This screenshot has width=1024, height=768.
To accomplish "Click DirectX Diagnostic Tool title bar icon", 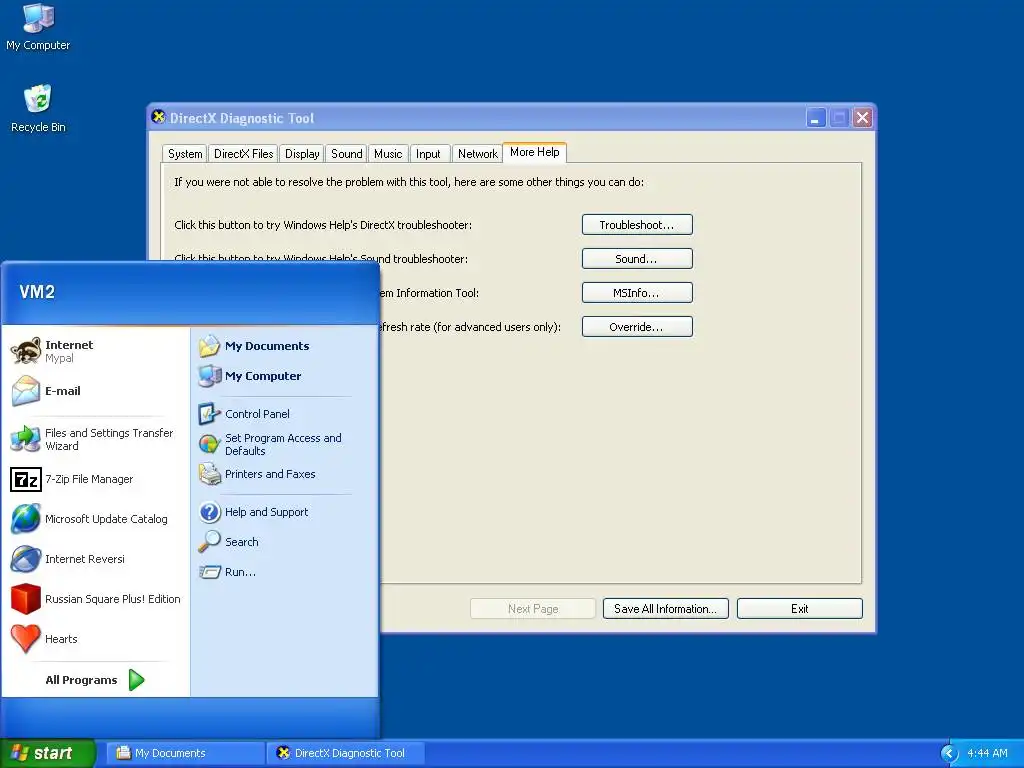I will pyautogui.click(x=159, y=118).
